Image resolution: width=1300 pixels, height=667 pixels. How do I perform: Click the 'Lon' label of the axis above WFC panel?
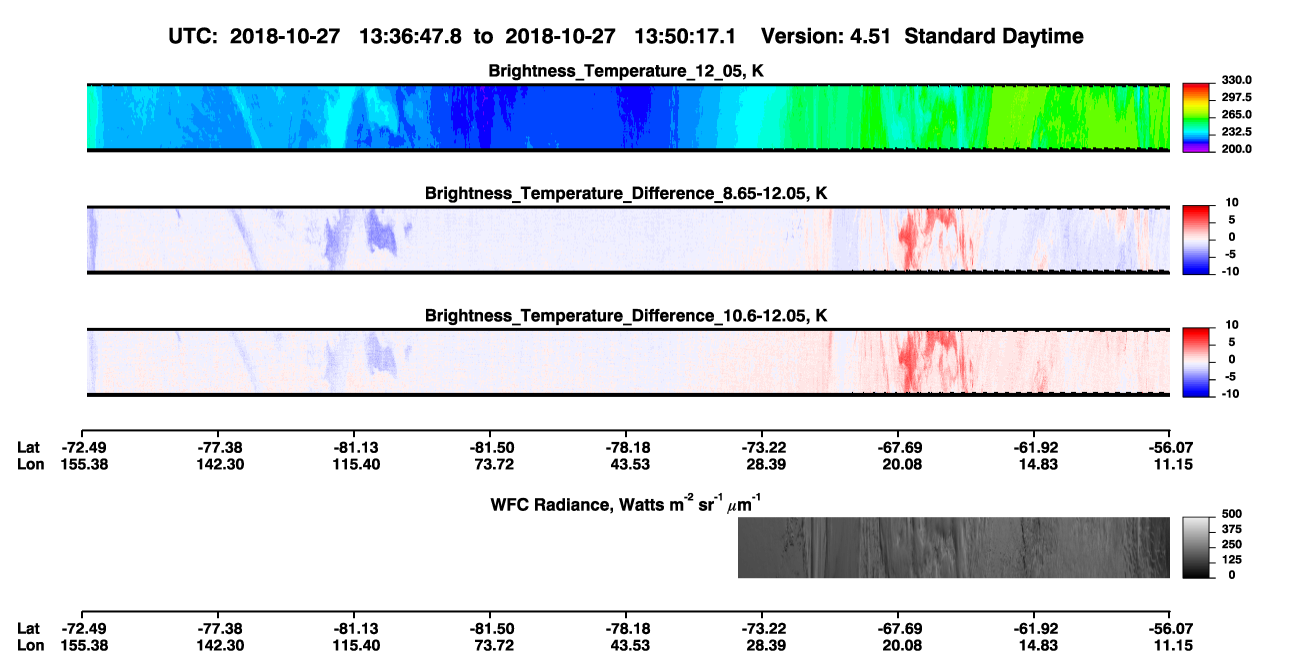pos(30,464)
